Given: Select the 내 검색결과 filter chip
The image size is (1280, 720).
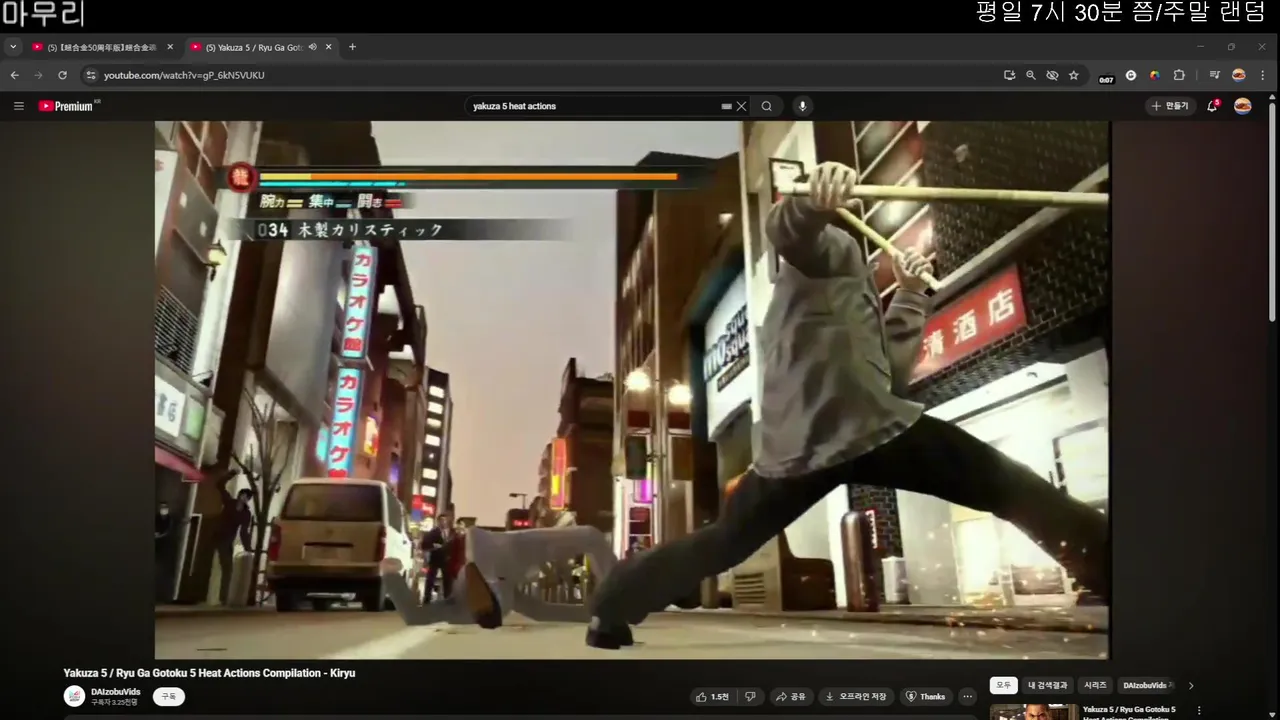Looking at the screenshot, I should coord(1047,685).
